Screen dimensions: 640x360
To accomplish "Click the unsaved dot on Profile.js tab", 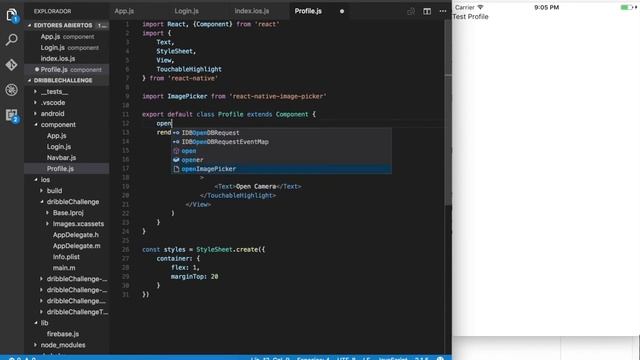I will (342, 11).
